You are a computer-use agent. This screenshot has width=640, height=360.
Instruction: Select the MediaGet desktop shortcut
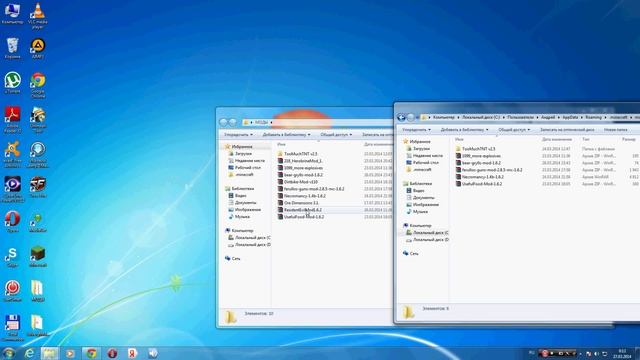coord(38,222)
